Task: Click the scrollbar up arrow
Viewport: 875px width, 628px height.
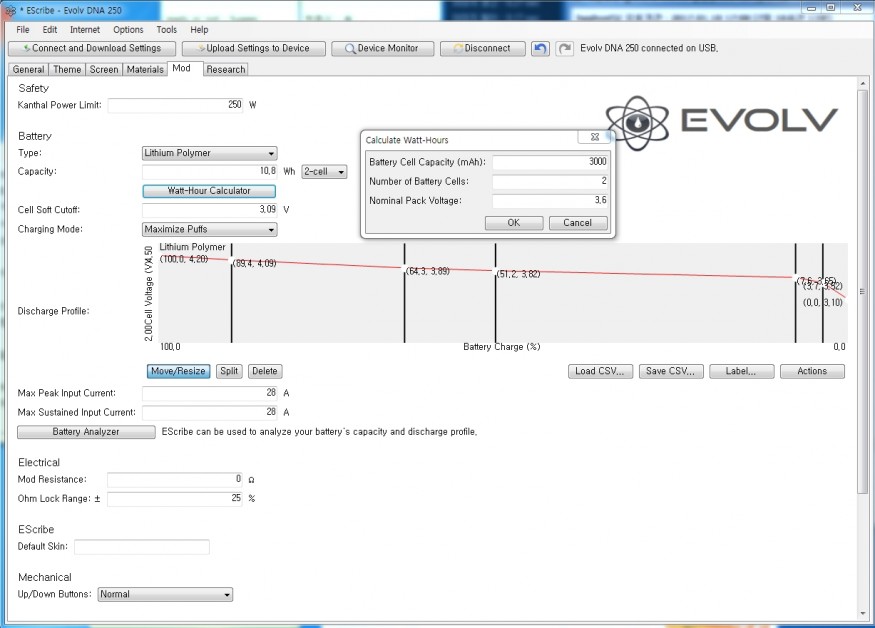Action: click(x=863, y=83)
